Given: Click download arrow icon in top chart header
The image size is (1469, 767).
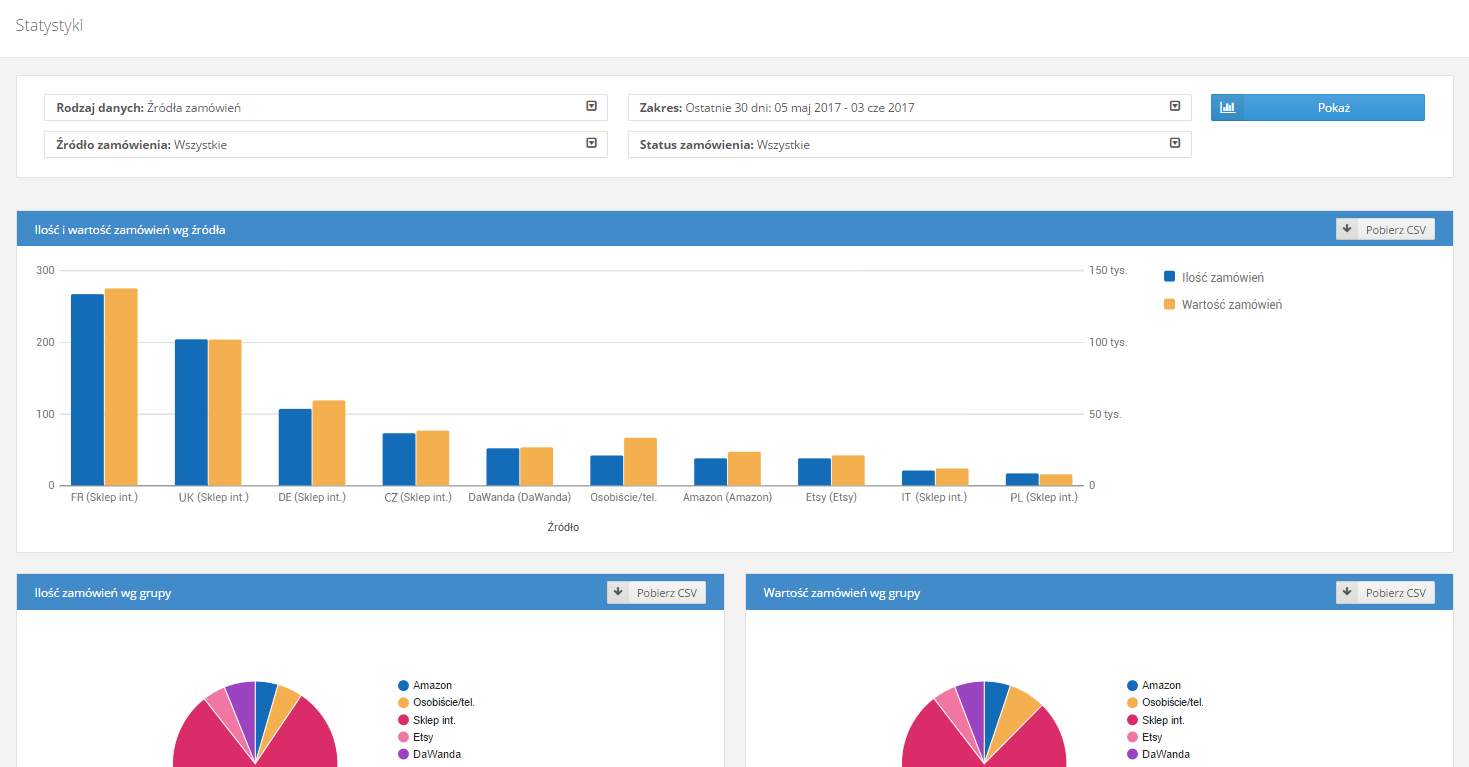Looking at the screenshot, I should pyautogui.click(x=1347, y=229).
